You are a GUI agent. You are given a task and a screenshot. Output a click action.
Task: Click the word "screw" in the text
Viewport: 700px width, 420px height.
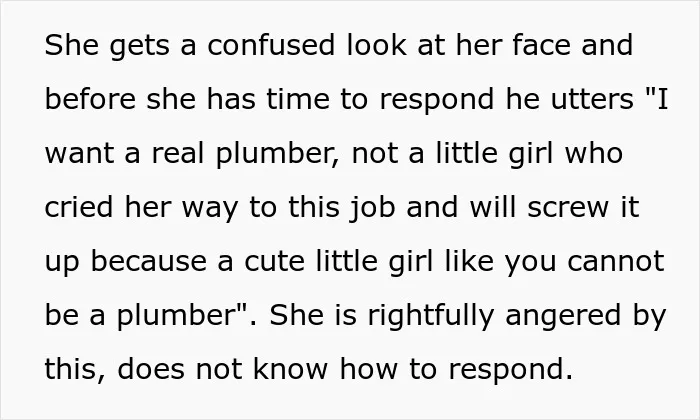pyautogui.click(x=568, y=208)
